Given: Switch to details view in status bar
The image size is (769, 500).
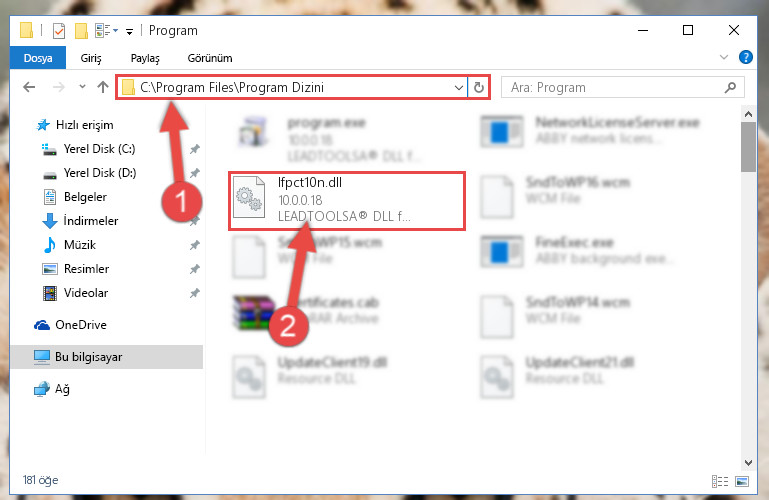Looking at the screenshot, I should point(719,481).
